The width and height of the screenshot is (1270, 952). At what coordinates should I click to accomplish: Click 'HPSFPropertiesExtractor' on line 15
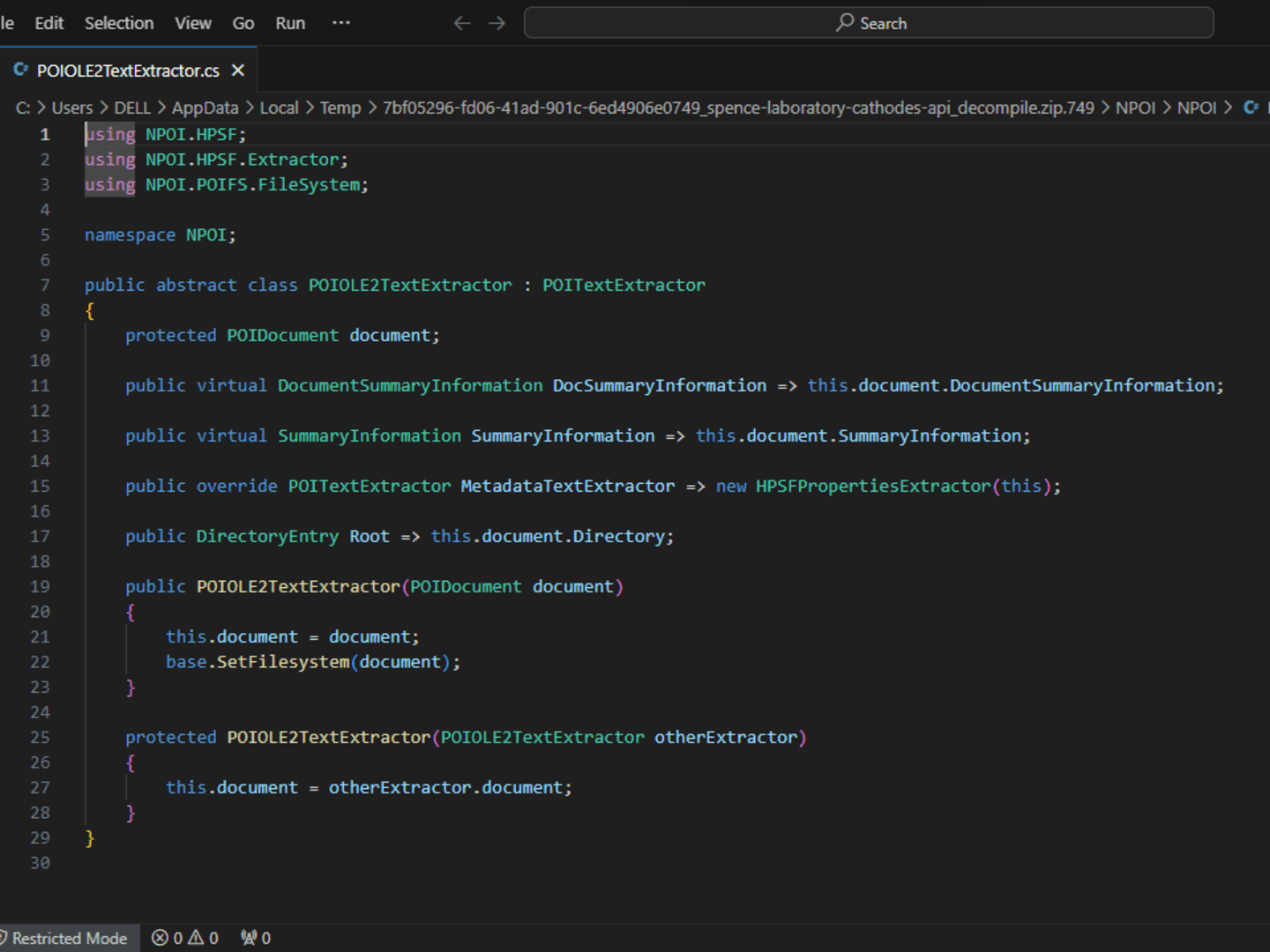pyautogui.click(x=873, y=486)
